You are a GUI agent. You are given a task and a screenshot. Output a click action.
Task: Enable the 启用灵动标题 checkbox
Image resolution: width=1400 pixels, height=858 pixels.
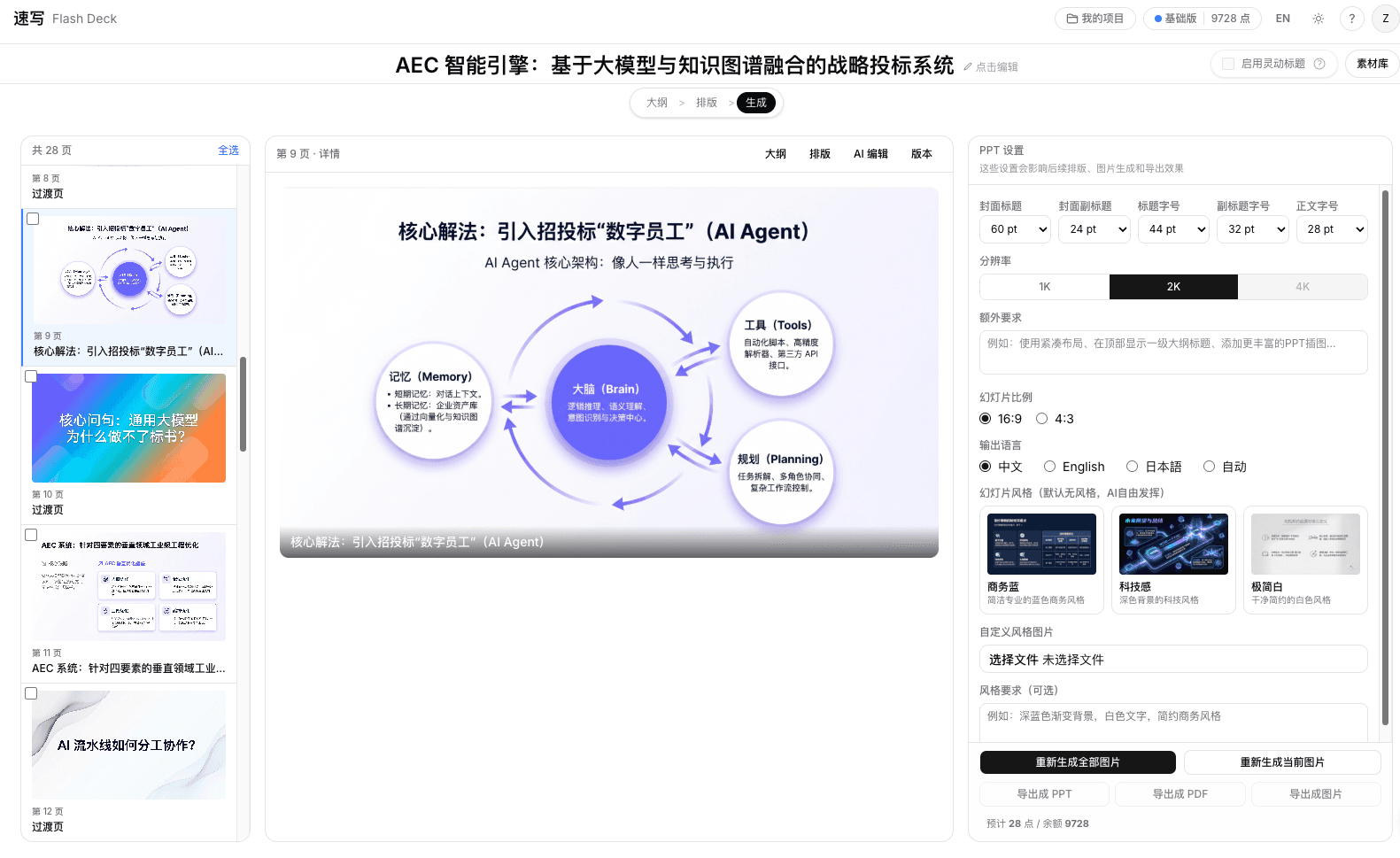click(1228, 64)
